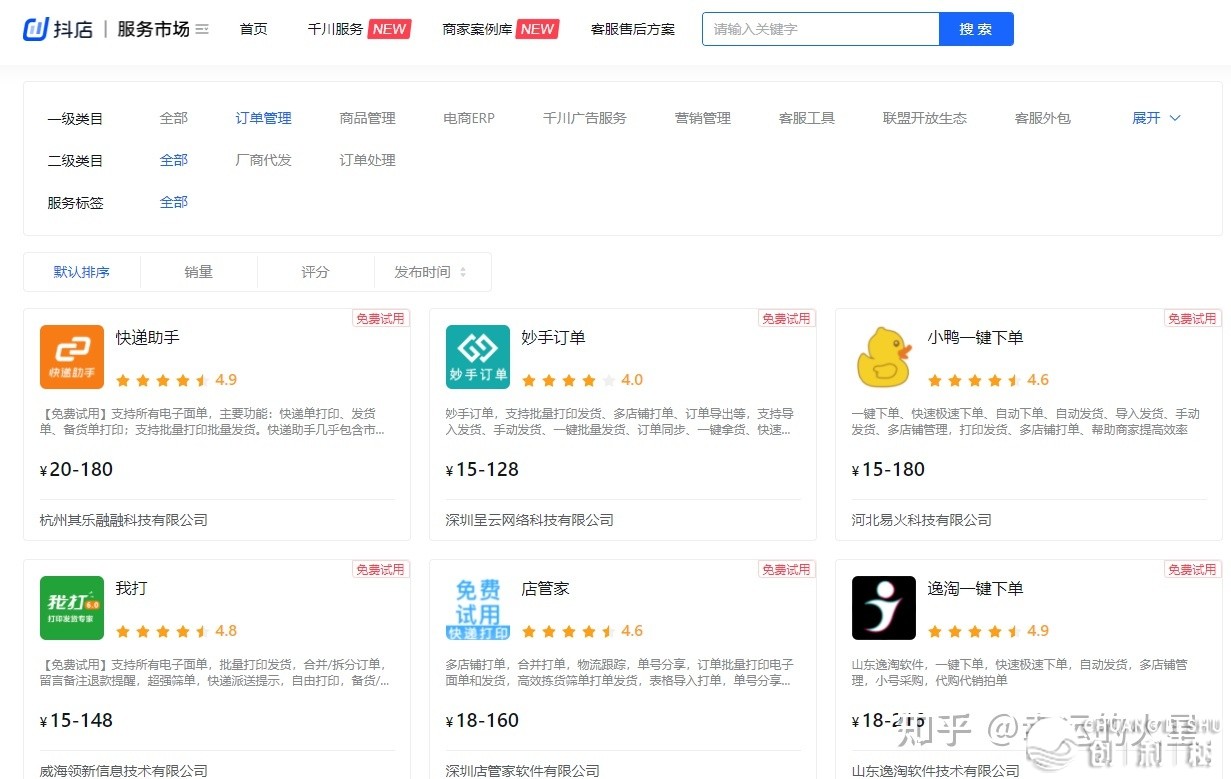The width and height of the screenshot is (1231, 779).
Task: Open the 我打 title link
Action: [x=132, y=589]
